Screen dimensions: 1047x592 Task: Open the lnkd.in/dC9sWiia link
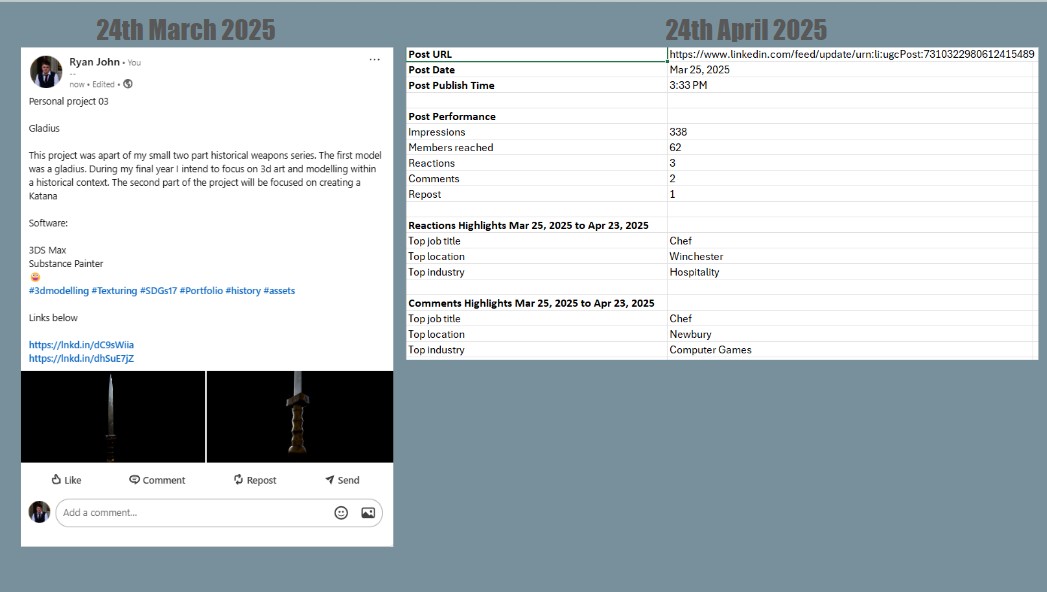[81, 344]
